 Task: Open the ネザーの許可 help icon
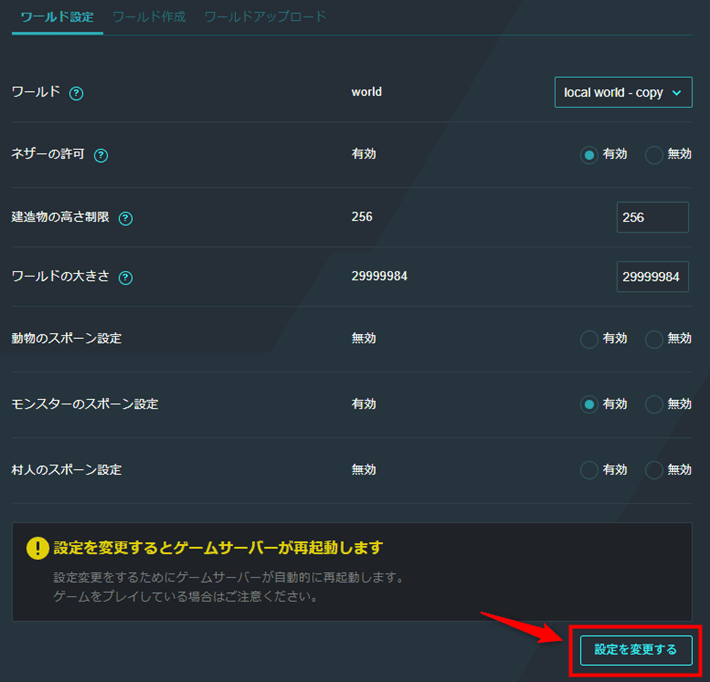[x=101, y=156]
